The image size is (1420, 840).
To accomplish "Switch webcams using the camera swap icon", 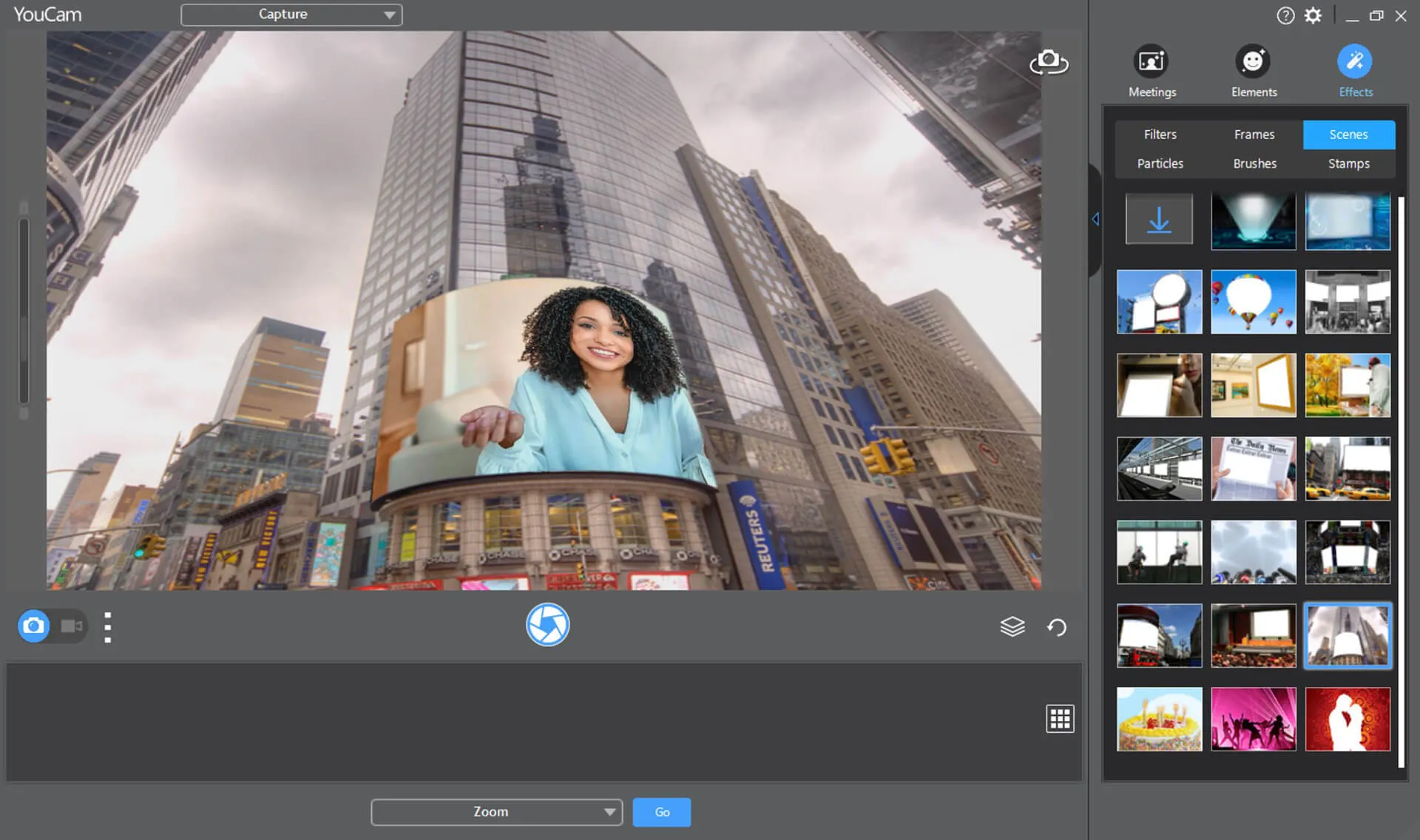I will pos(1049,63).
